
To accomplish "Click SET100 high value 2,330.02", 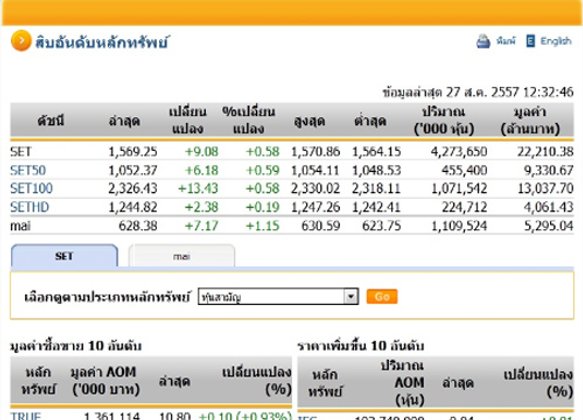I will coord(315,188).
